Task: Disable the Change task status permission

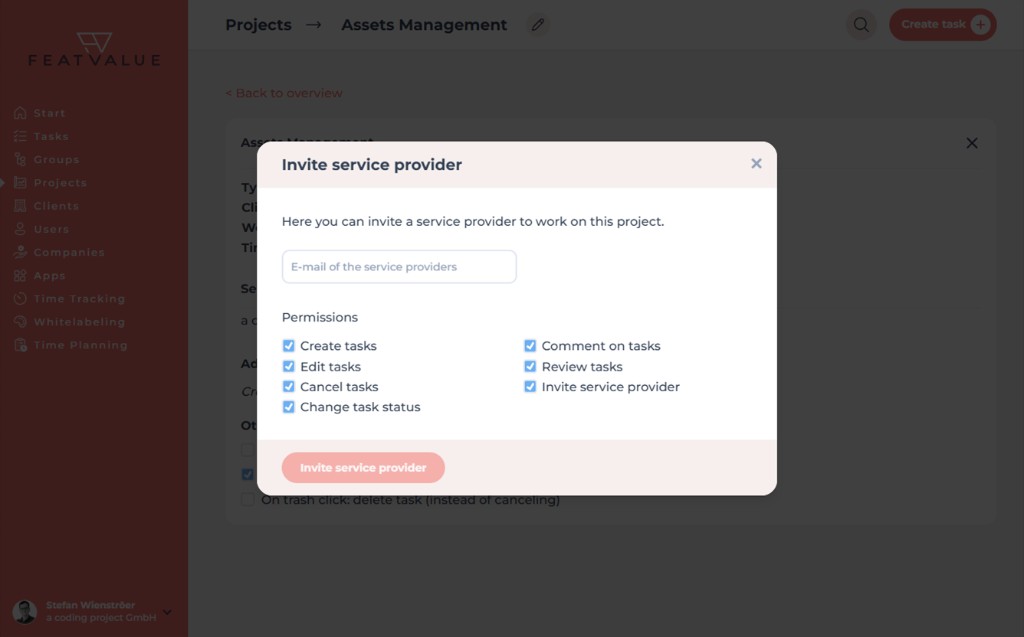Action: 289,407
